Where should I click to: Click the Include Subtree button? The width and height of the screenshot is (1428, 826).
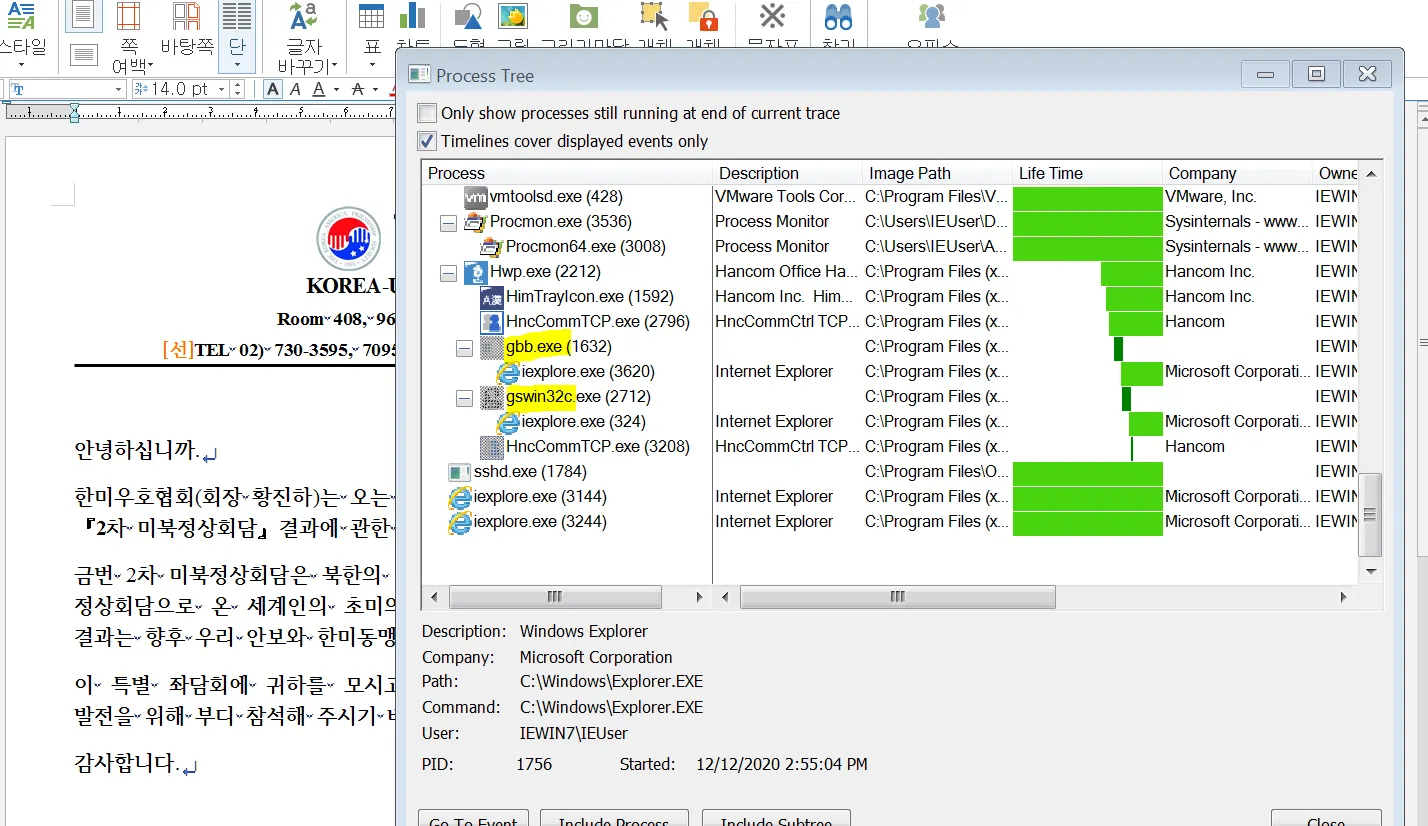776,818
